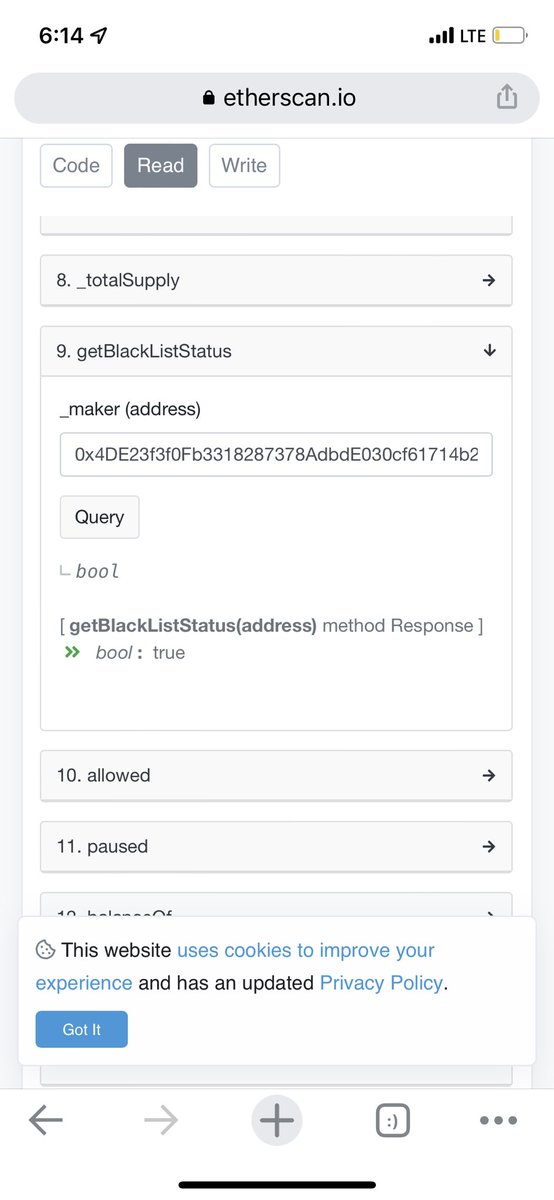Open the Privacy Policy link
The width and height of the screenshot is (554, 1200).
[x=381, y=983]
